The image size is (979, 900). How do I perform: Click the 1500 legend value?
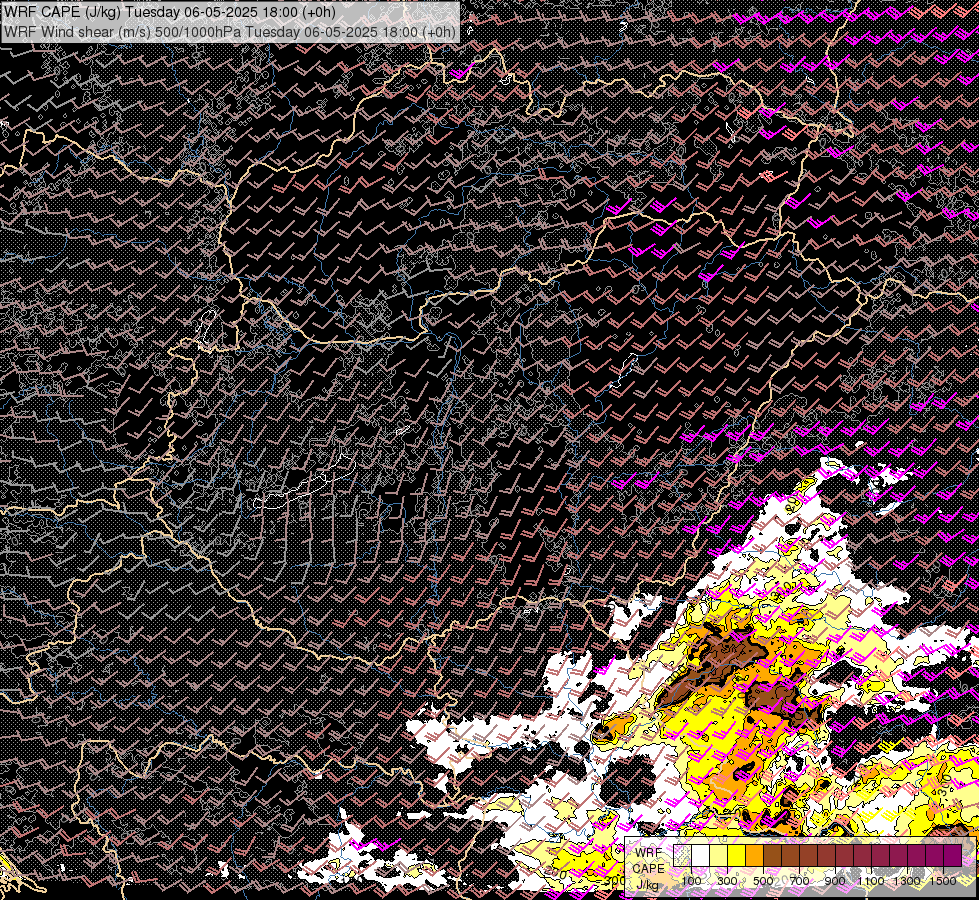tap(943, 881)
